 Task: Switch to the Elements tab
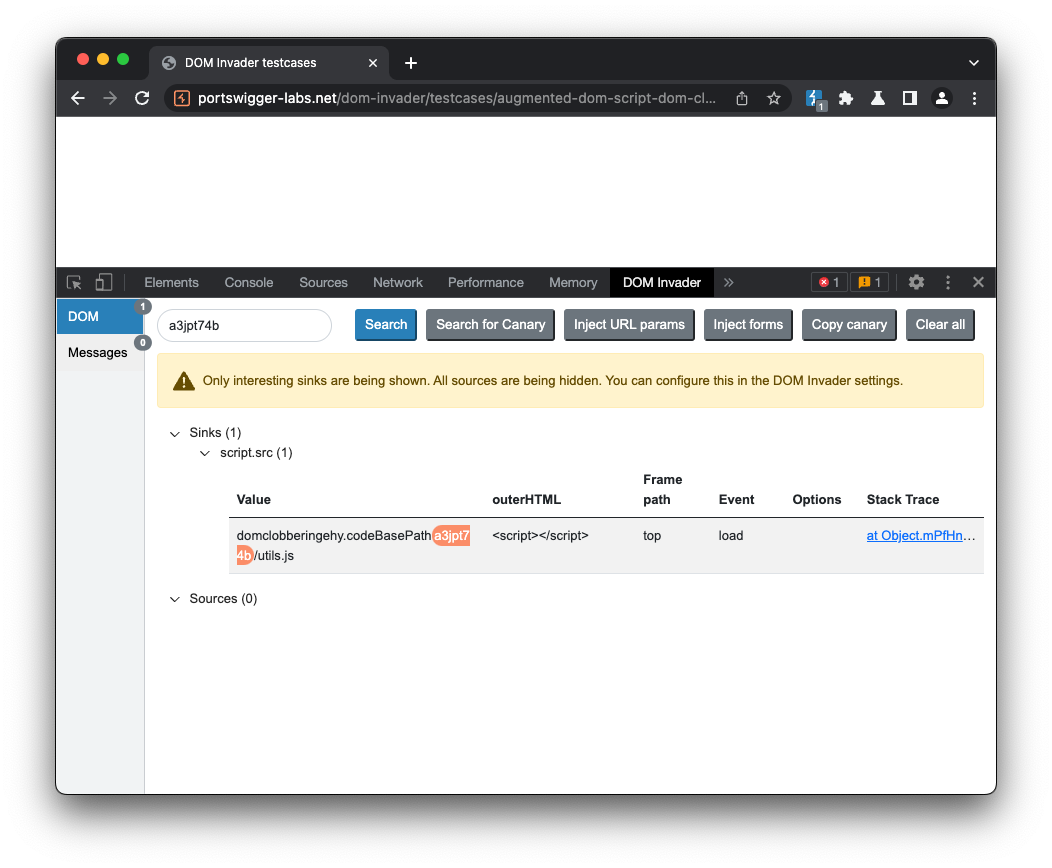(x=171, y=282)
